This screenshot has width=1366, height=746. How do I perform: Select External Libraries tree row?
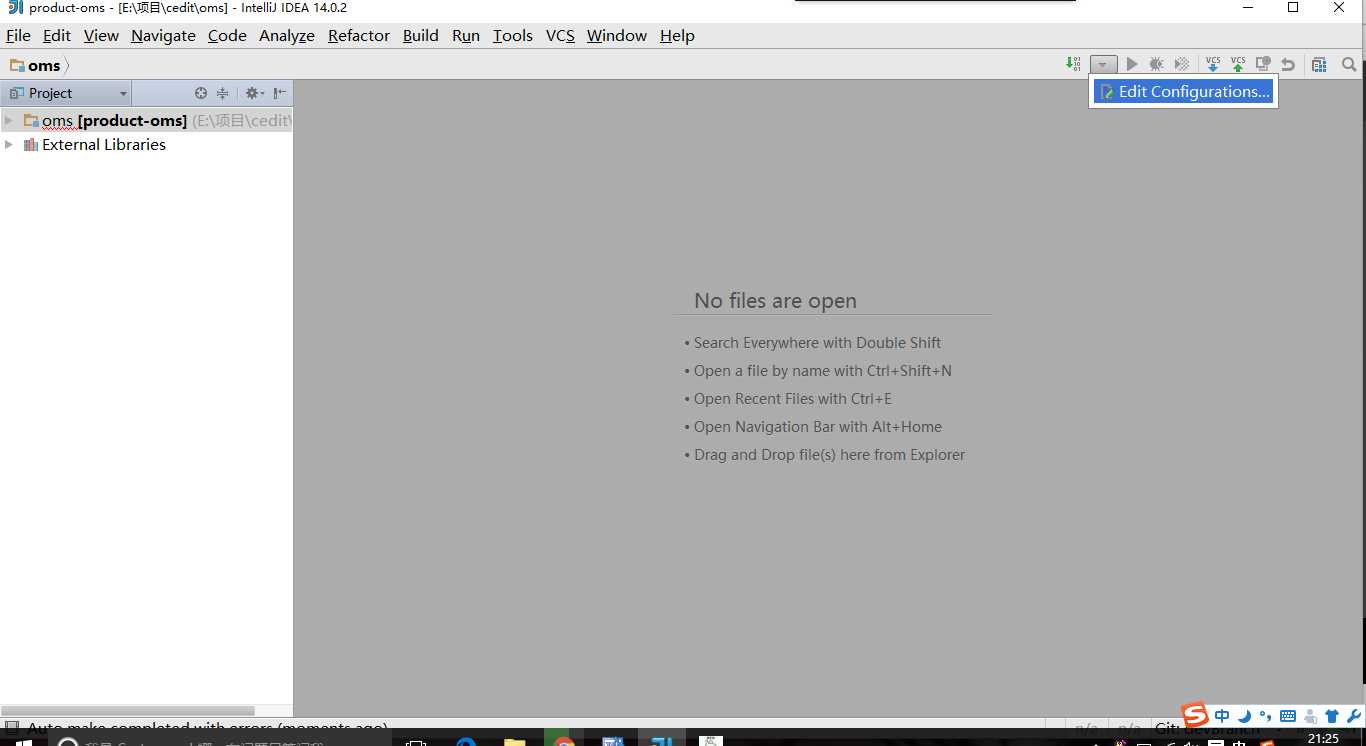tap(146, 144)
